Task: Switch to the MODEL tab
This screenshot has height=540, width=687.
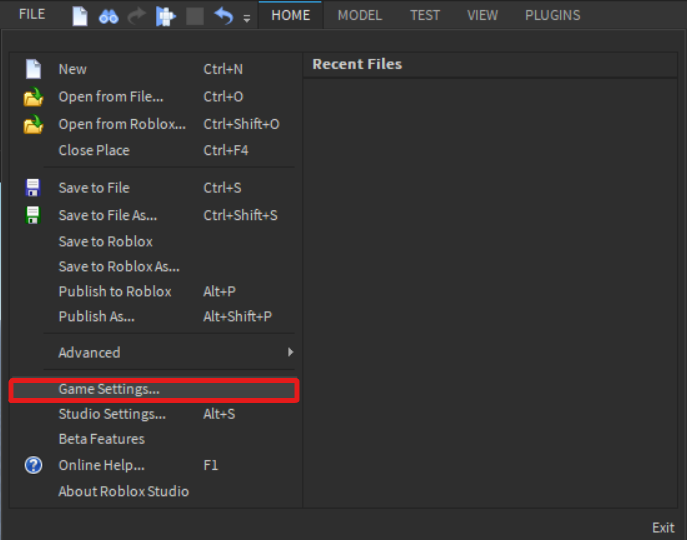Action: (360, 15)
